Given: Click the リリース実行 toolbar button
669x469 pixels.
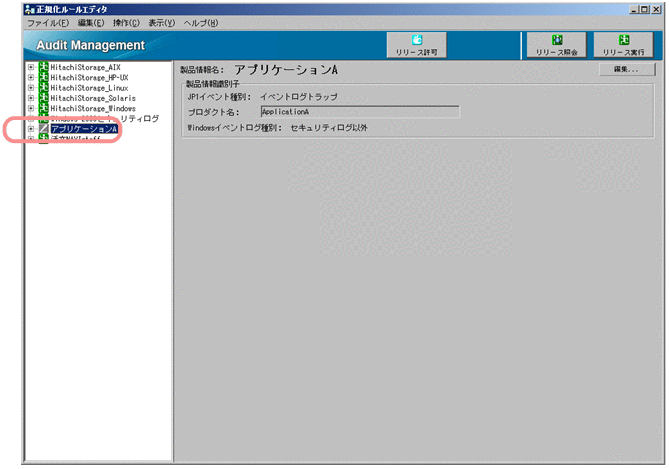Looking at the screenshot, I should (x=623, y=45).
